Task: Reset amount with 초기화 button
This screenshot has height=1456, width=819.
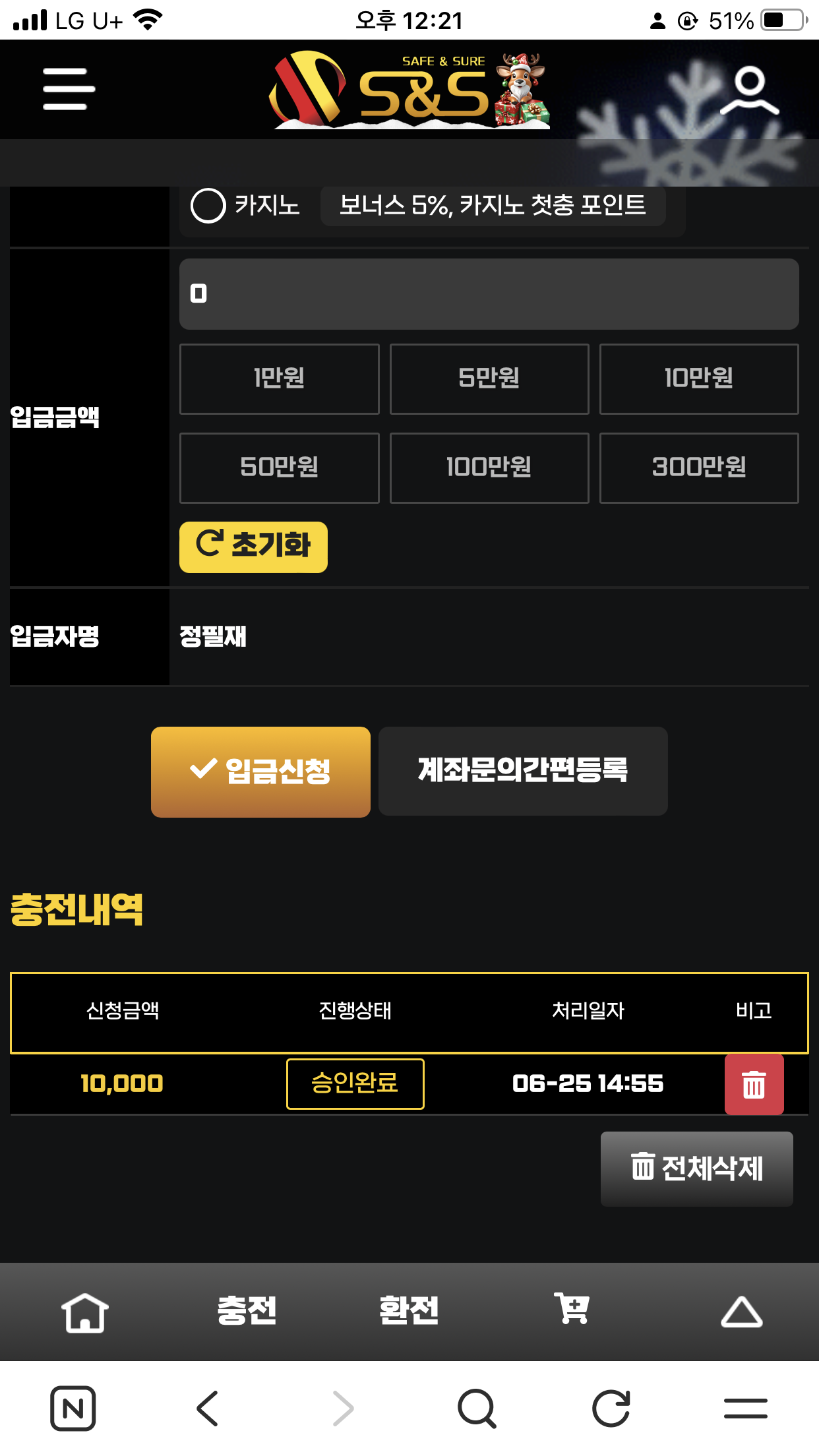Action: [x=253, y=547]
